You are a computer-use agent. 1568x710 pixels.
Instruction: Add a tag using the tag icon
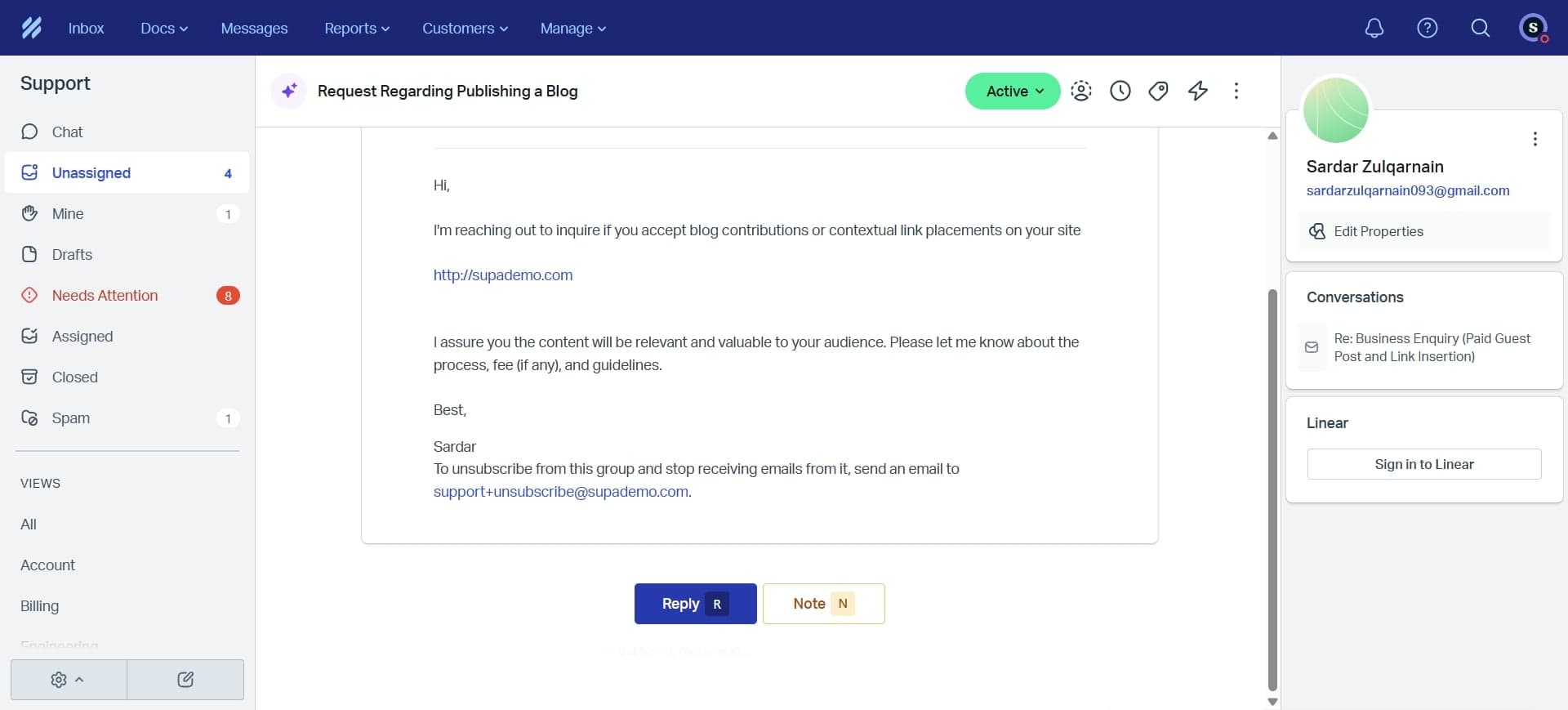point(1158,91)
